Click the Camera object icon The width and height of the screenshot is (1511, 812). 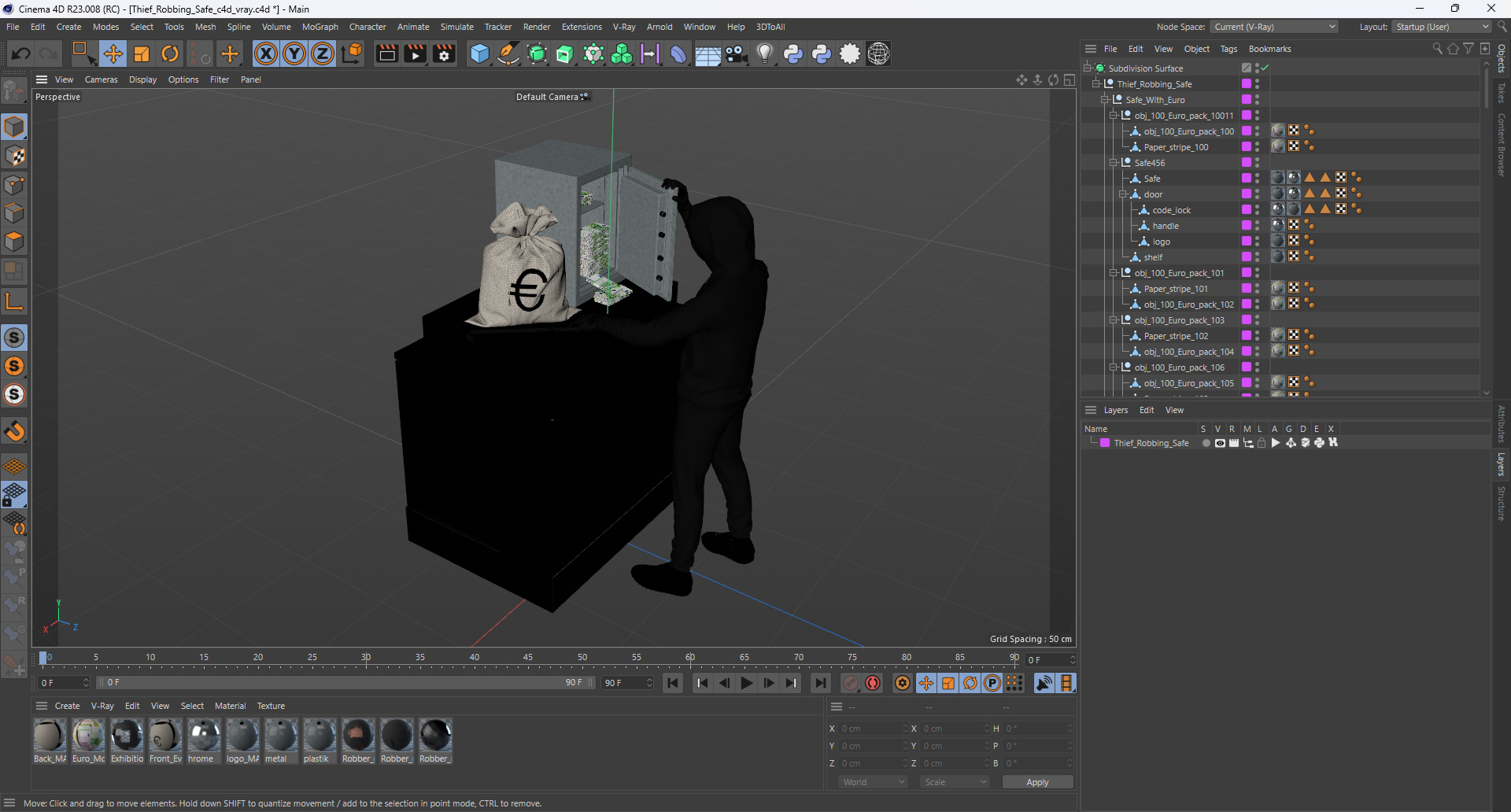(x=736, y=54)
